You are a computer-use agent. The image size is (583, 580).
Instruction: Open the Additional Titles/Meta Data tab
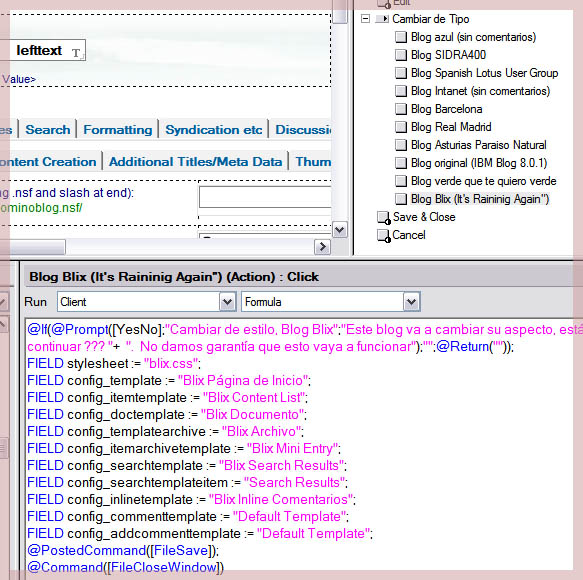coord(195,162)
